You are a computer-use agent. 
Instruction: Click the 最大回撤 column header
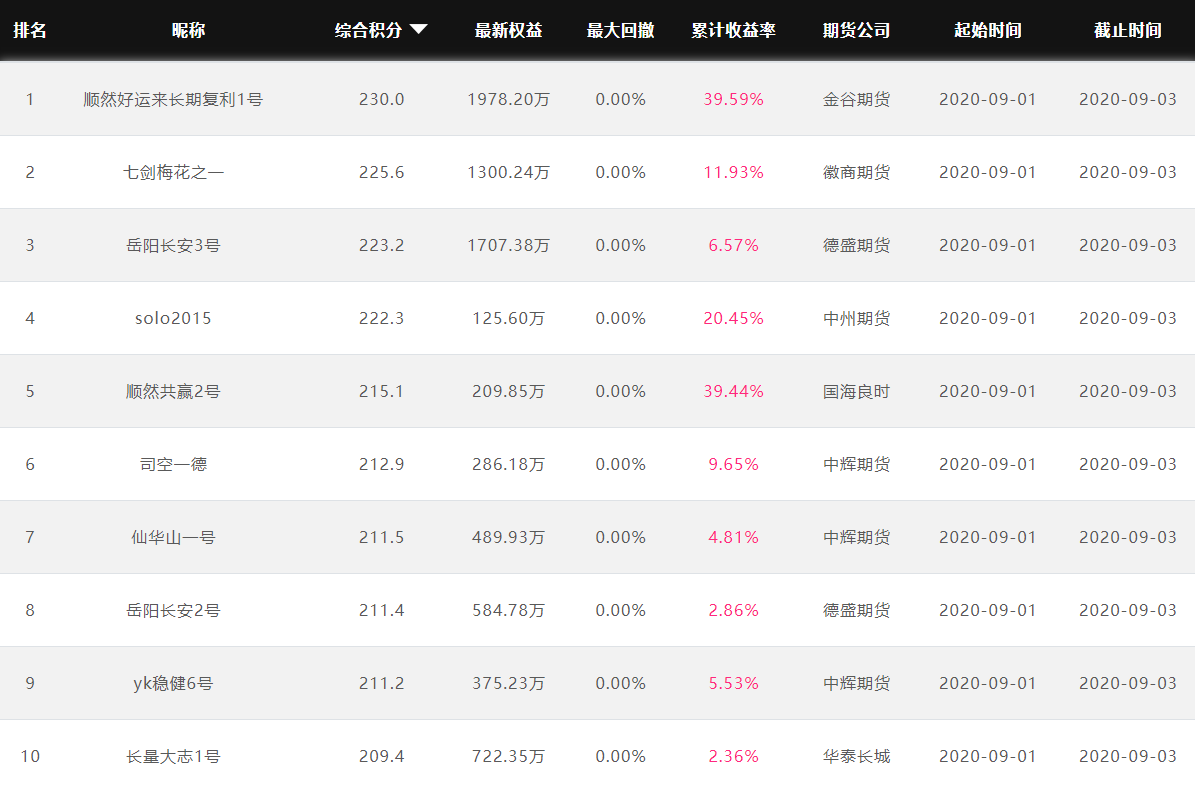(620, 30)
